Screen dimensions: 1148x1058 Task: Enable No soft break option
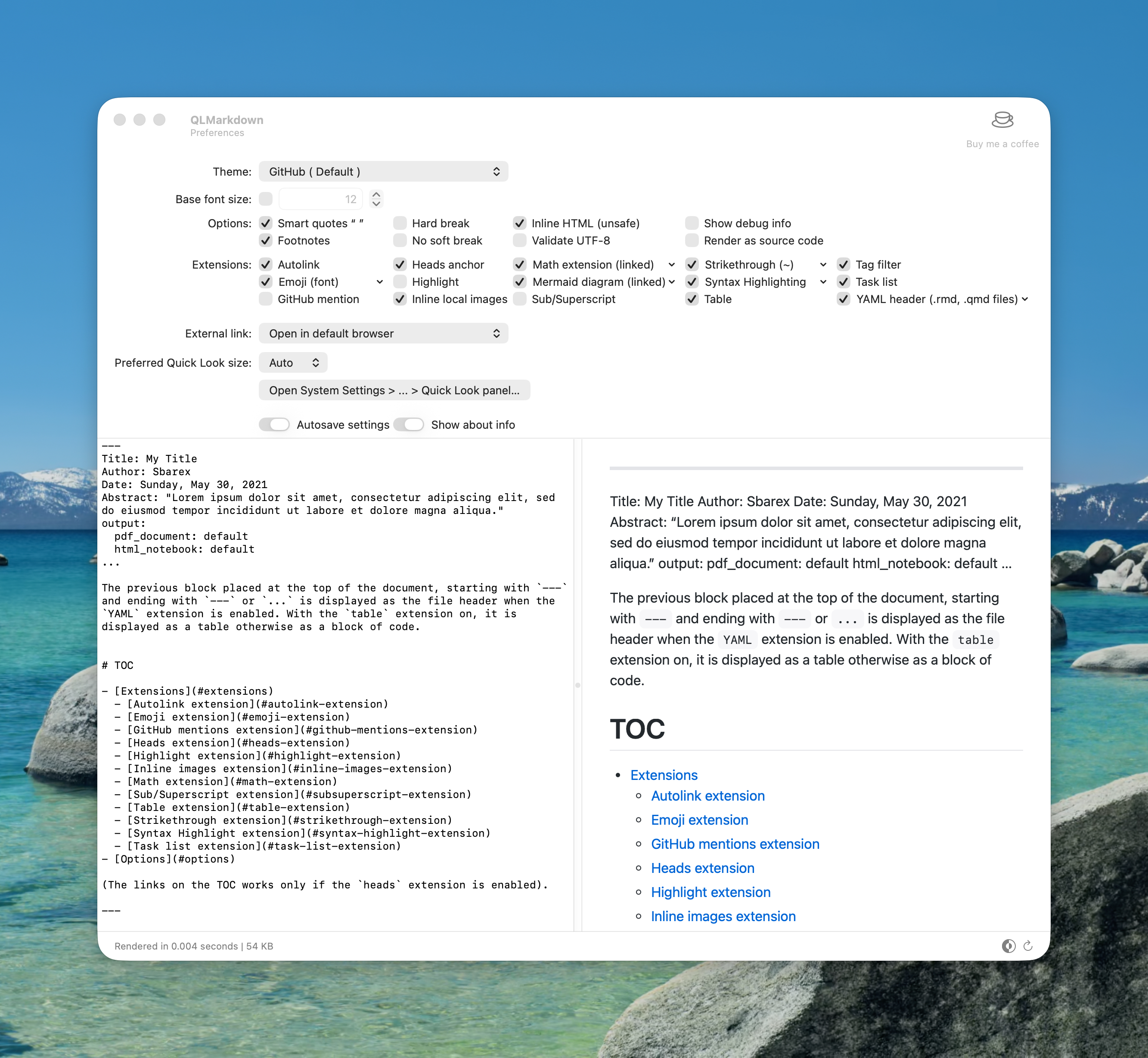coord(400,241)
